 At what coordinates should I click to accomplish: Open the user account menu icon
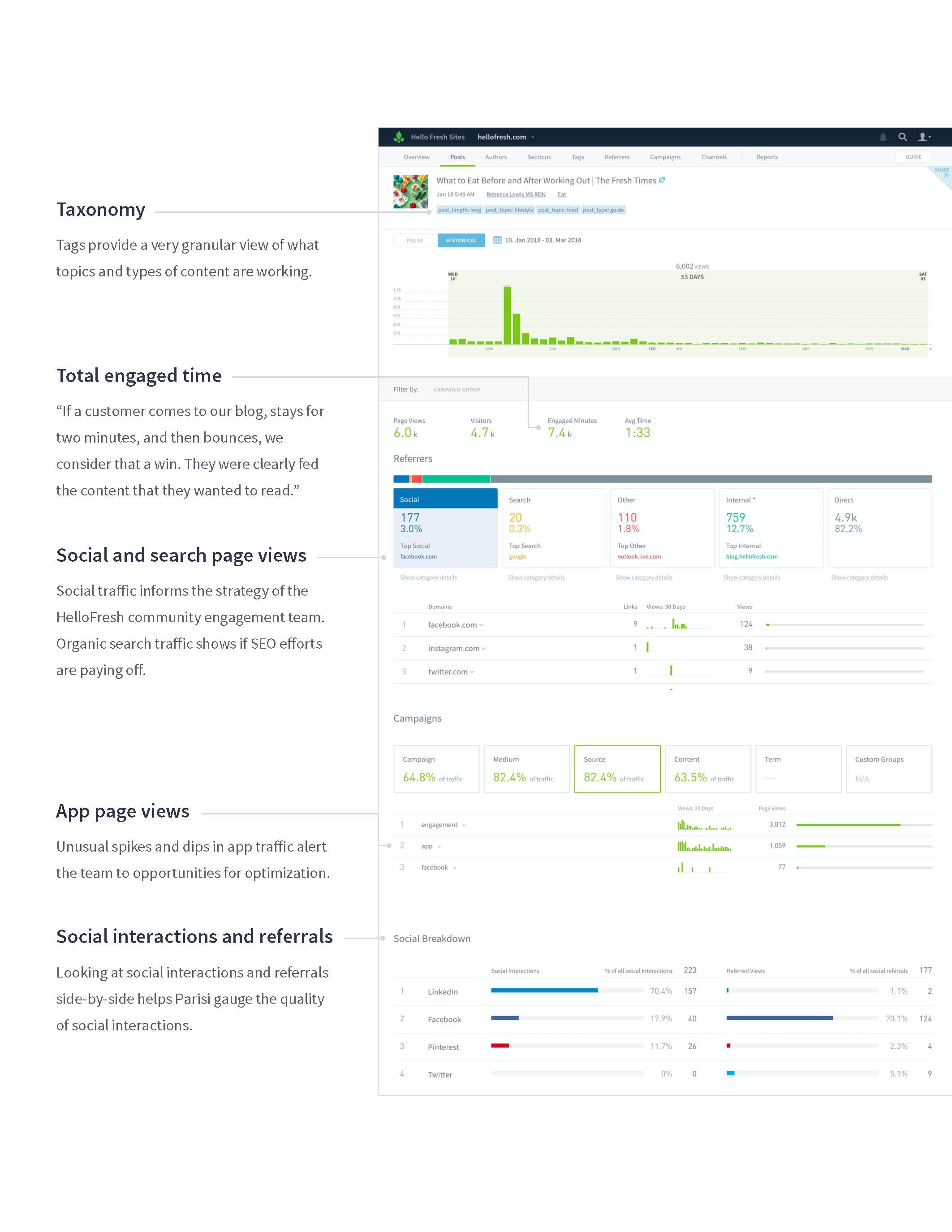pyautogui.click(x=924, y=137)
